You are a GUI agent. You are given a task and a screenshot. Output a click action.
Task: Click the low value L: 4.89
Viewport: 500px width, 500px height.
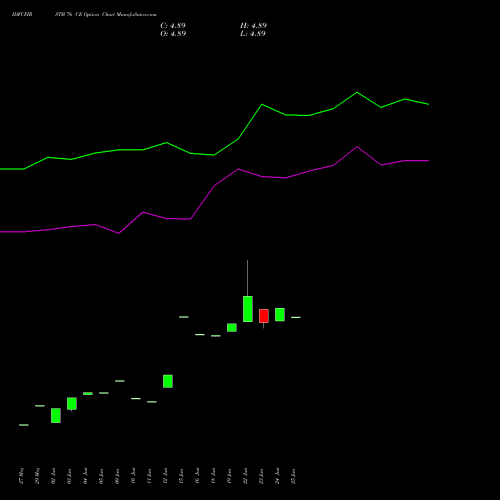pos(253,34)
